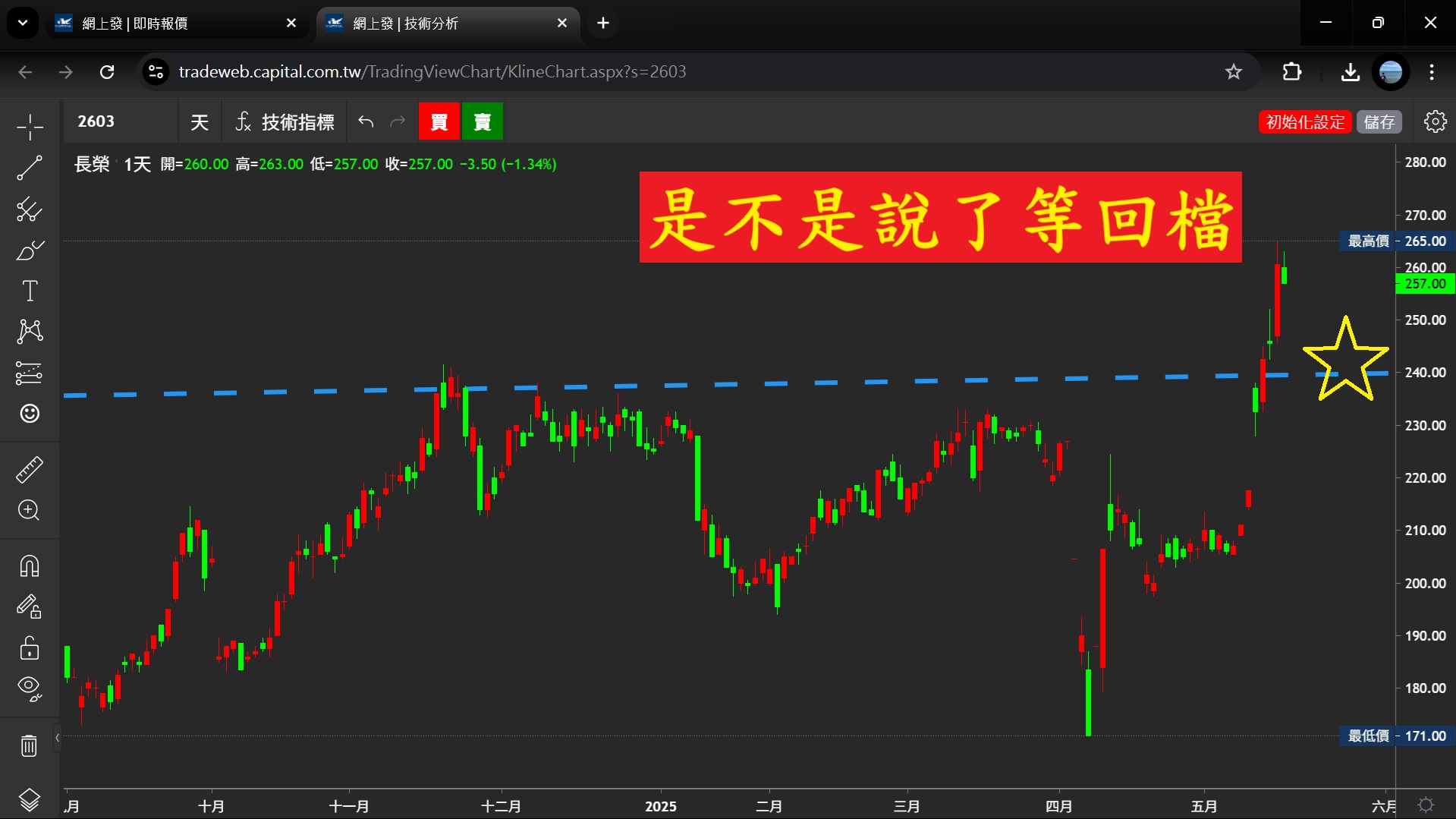Image resolution: width=1456 pixels, height=819 pixels.
Task: Close the 即時報價 browser tab
Action: [291, 24]
